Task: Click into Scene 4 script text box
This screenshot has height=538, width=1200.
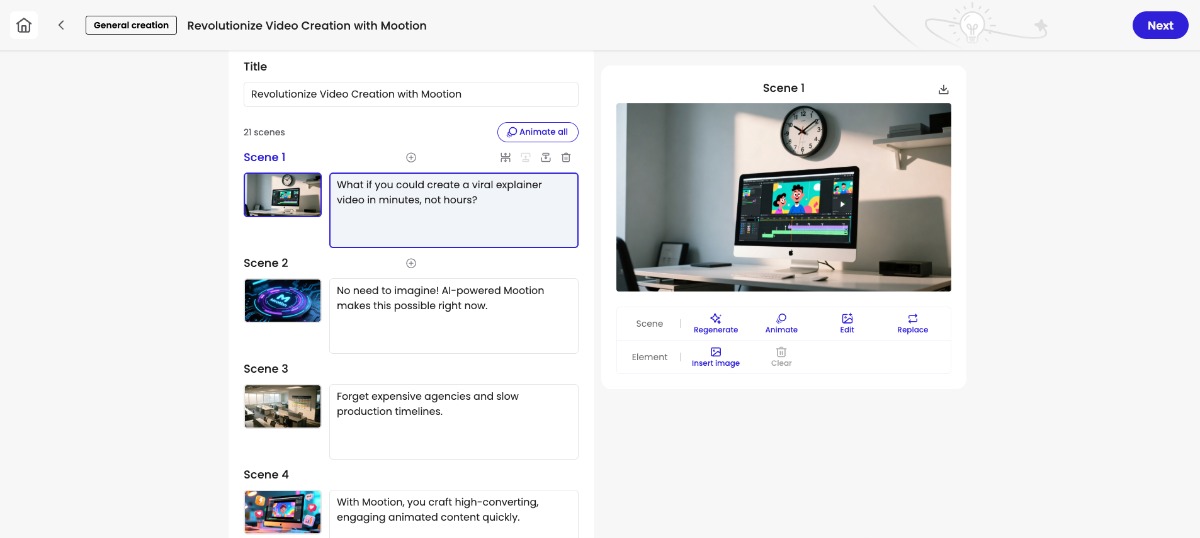Action: [453, 512]
